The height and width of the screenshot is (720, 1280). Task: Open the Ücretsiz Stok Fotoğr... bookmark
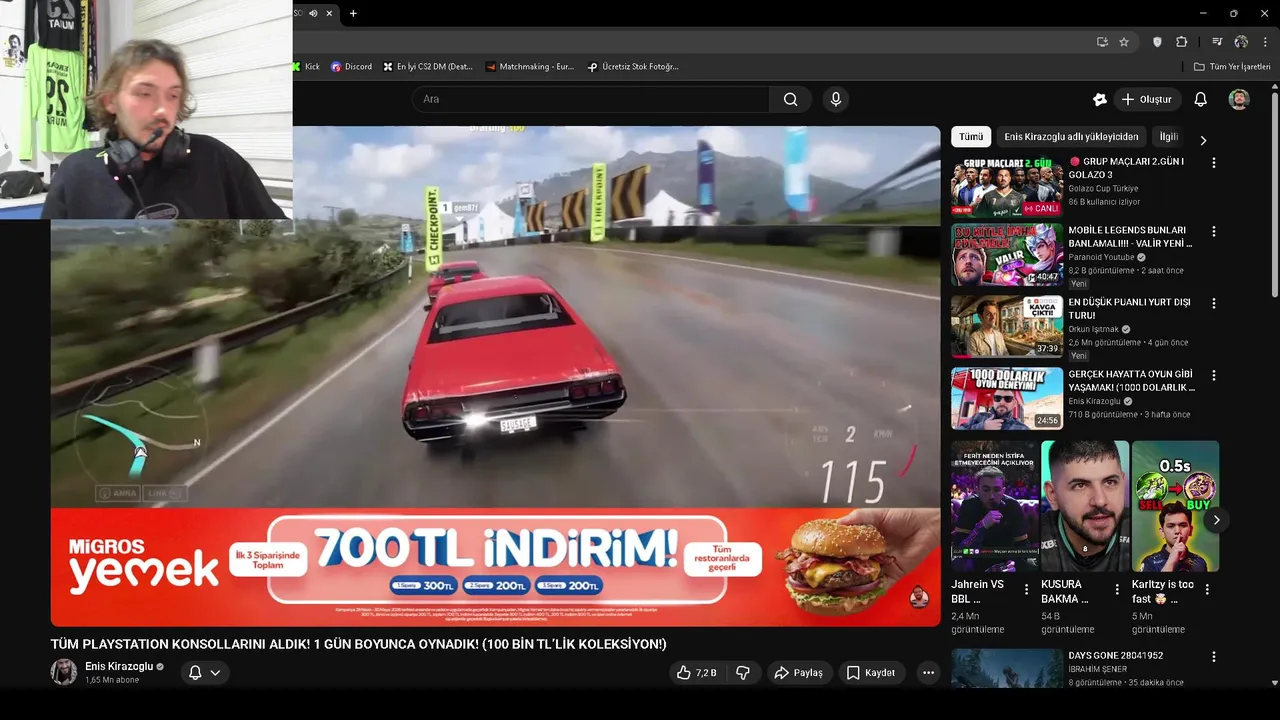pyautogui.click(x=633, y=67)
